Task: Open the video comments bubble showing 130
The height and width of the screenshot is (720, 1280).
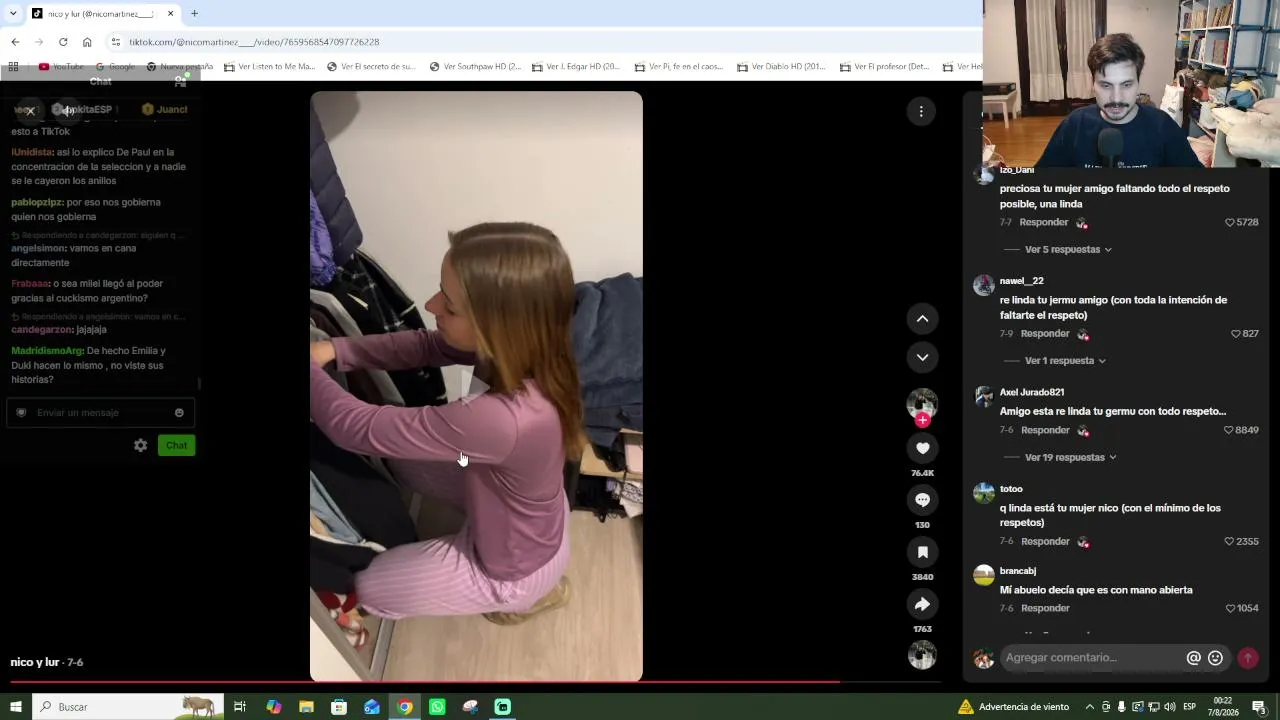Action: click(922, 500)
